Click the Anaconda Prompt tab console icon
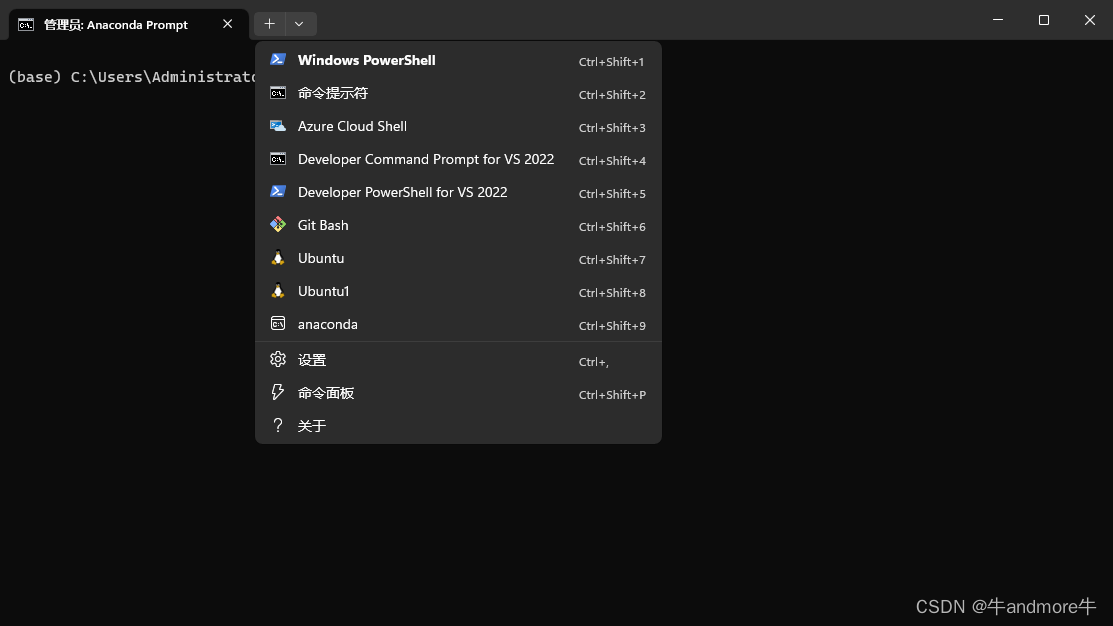Image resolution: width=1113 pixels, height=626 pixels. click(26, 25)
